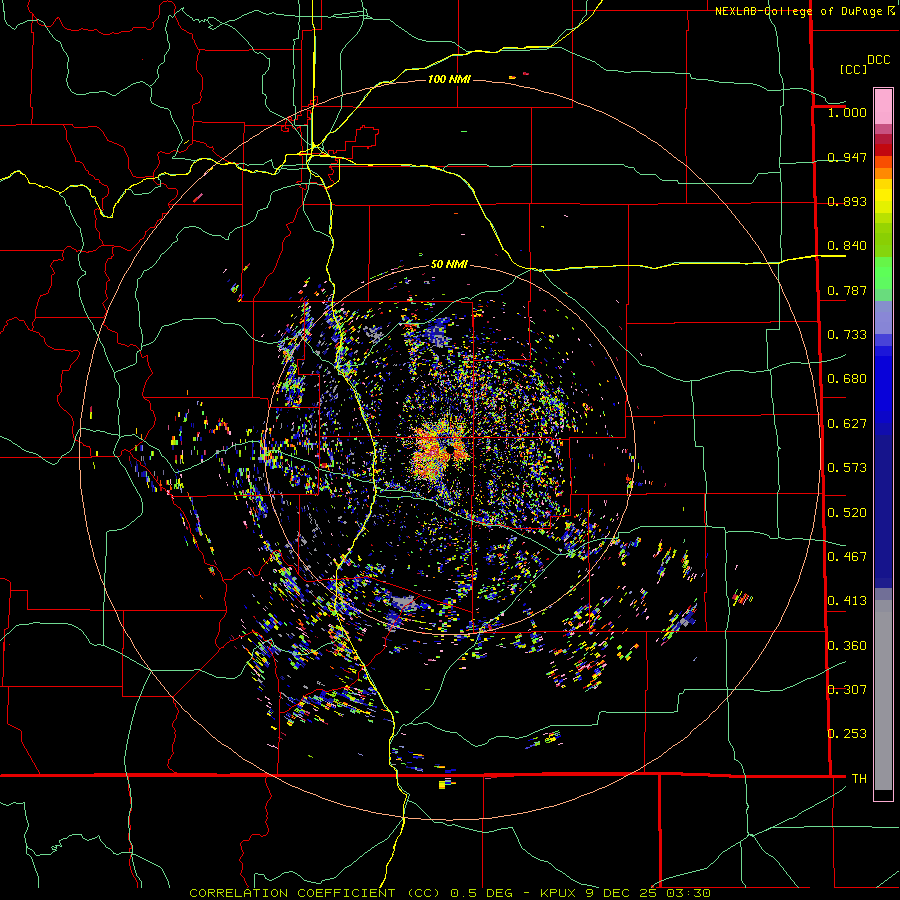Click the 0.5 DEG elevation text in the caption

pyautogui.click(x=482, y=893)
